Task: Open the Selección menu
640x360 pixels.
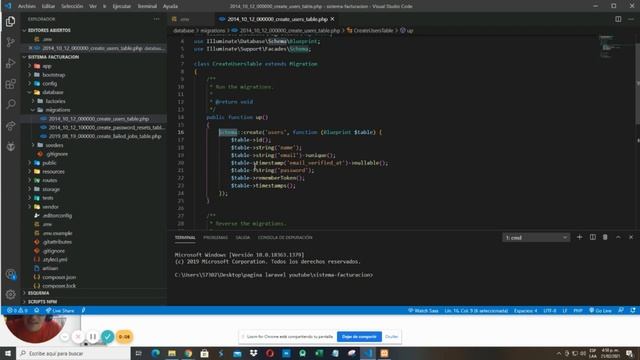Action: click(72, 6)
